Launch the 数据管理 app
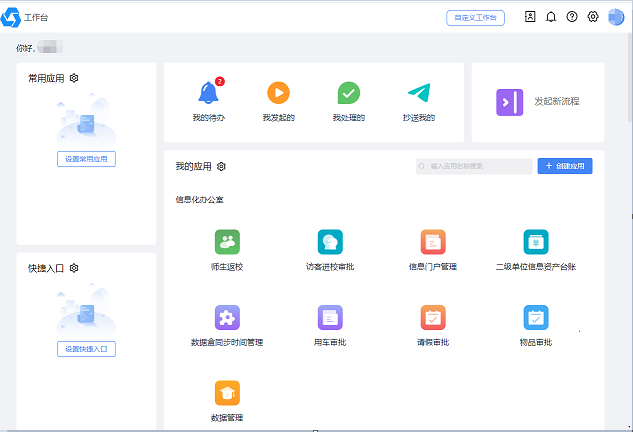The image size is (633, 432). (x=227, y=393)
